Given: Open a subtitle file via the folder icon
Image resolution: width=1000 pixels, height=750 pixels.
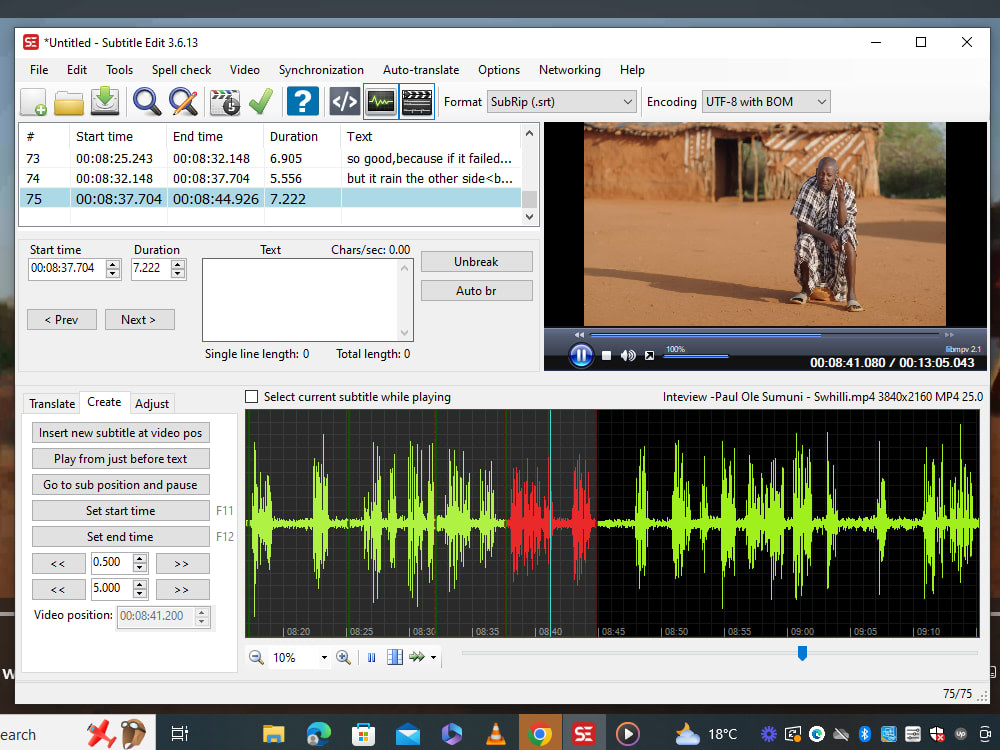Looking at the screenshot, I should pyautogui.click(x=69, y=102).
